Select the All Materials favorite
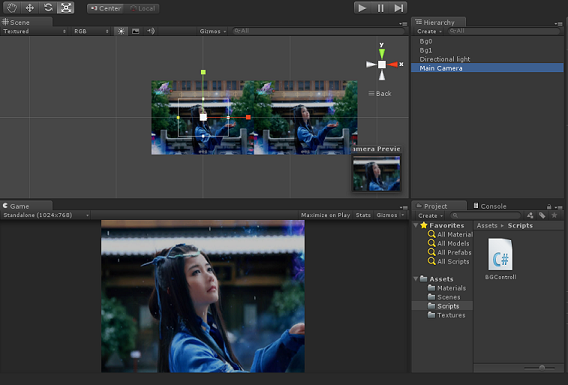Viewport: 568px width, 385px height. pos(451,234)
